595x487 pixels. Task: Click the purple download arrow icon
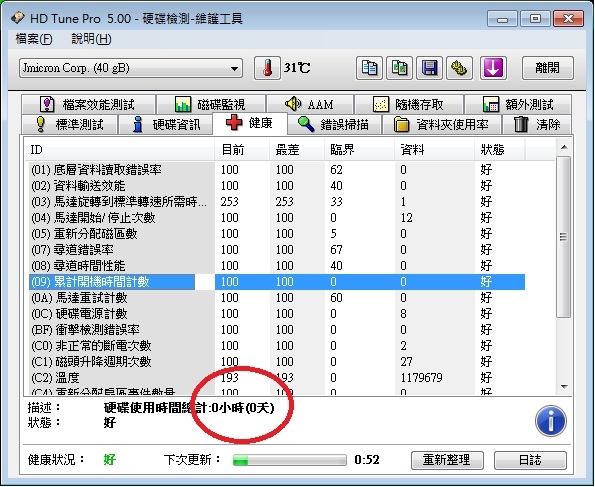pyautogui.click(x=493, y=68)
